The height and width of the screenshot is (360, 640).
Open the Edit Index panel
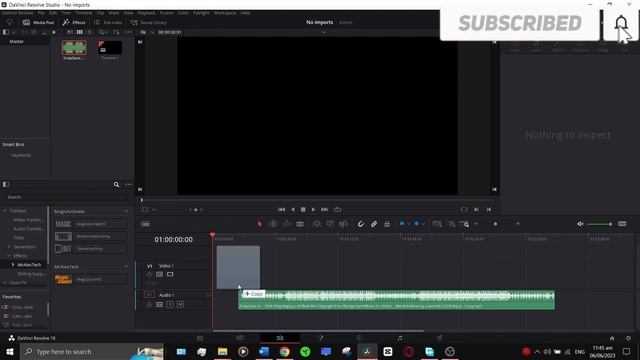(108, 22)
